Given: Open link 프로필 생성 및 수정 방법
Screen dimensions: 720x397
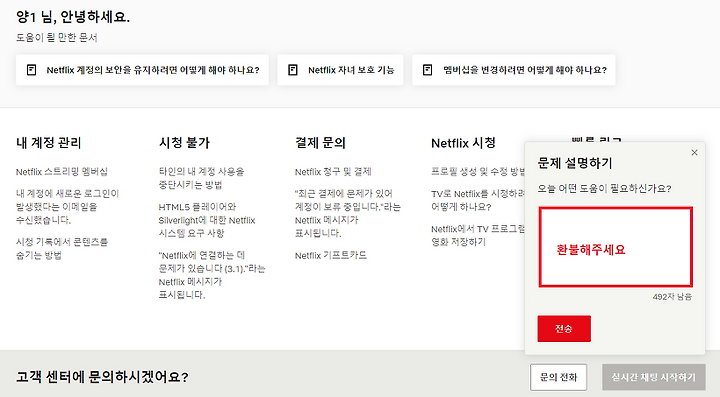Looking at the screenshot, I should (x=478, y=172).
